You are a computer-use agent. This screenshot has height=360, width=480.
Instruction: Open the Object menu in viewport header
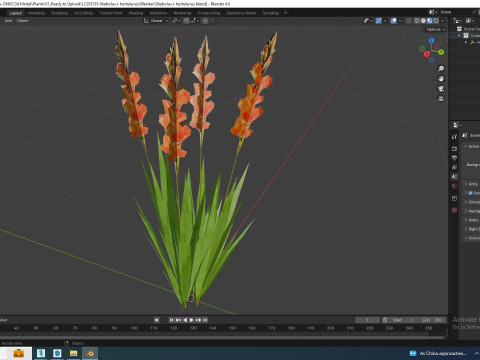pyautogui.click(x=23, y=21)
